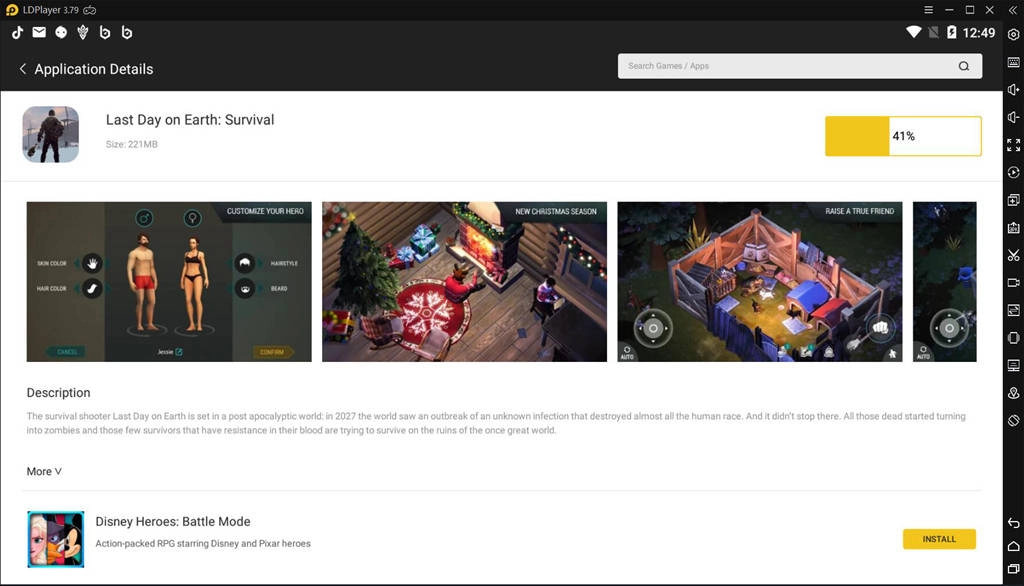Open the operation recorder in sidebar

[1014, 172]
